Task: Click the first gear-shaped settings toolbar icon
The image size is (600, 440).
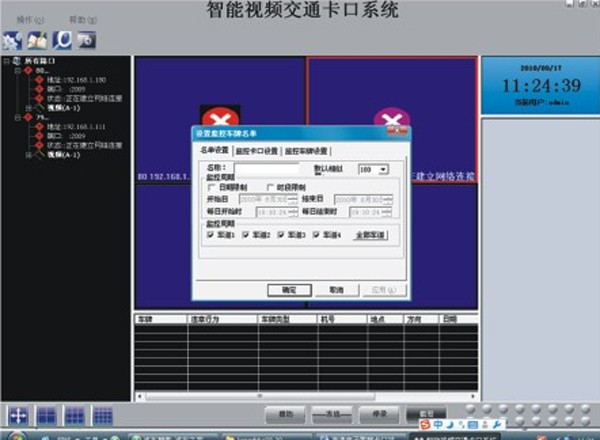Action: pyautogui.click(x=13, y=39)
